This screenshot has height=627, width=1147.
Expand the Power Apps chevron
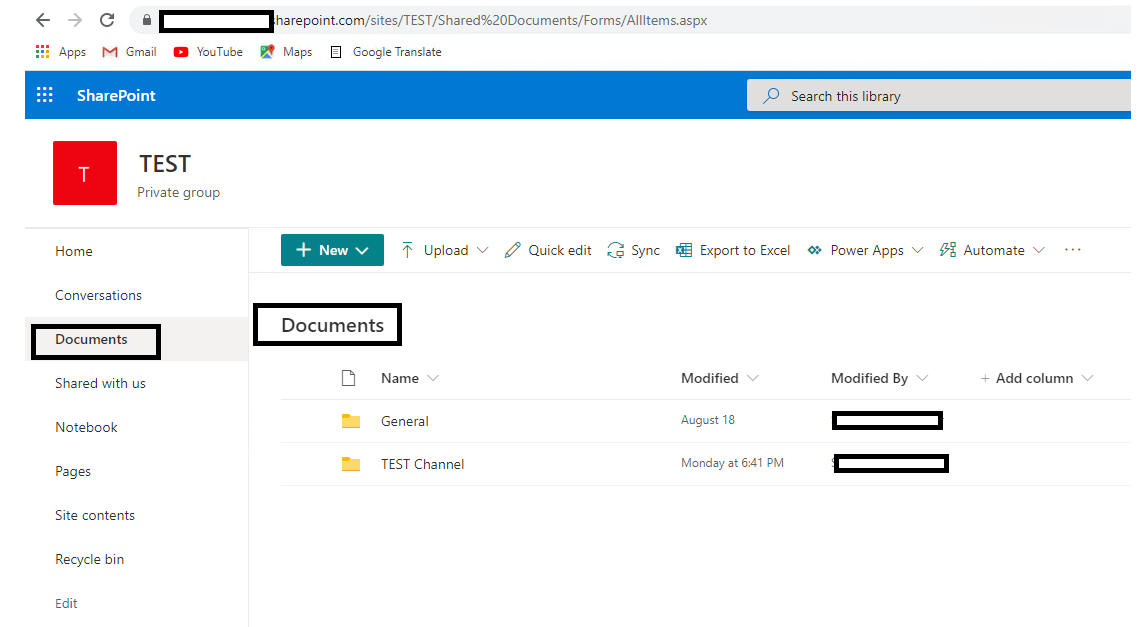coord(917,250)
